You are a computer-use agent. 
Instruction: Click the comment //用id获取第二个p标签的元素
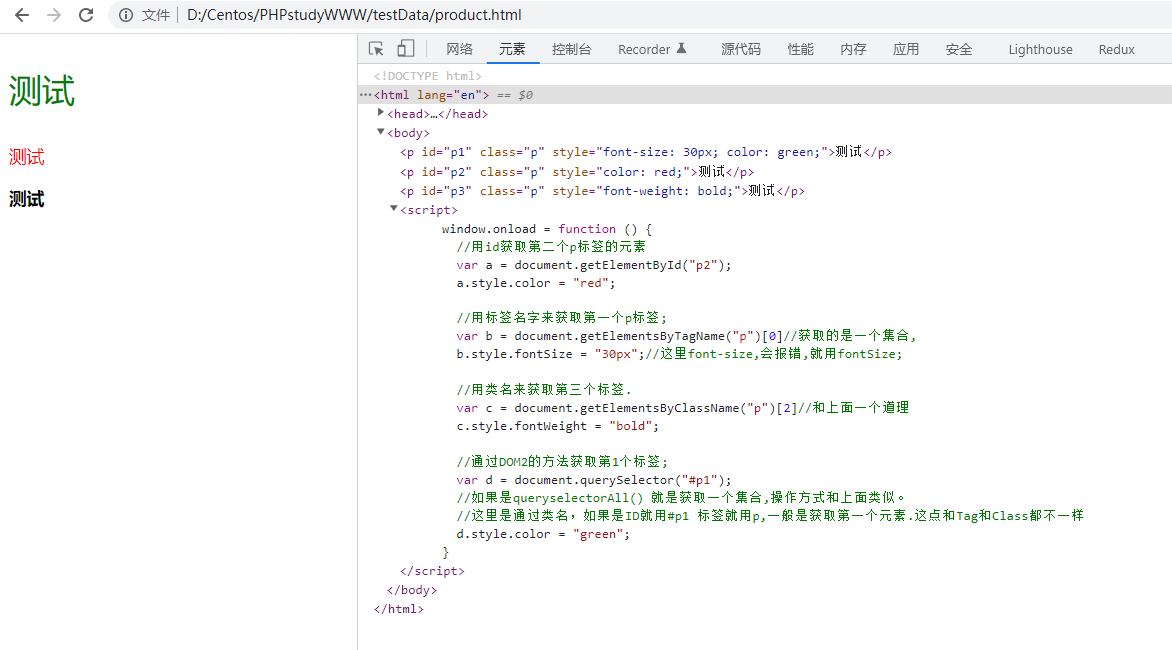pos(551,247)
